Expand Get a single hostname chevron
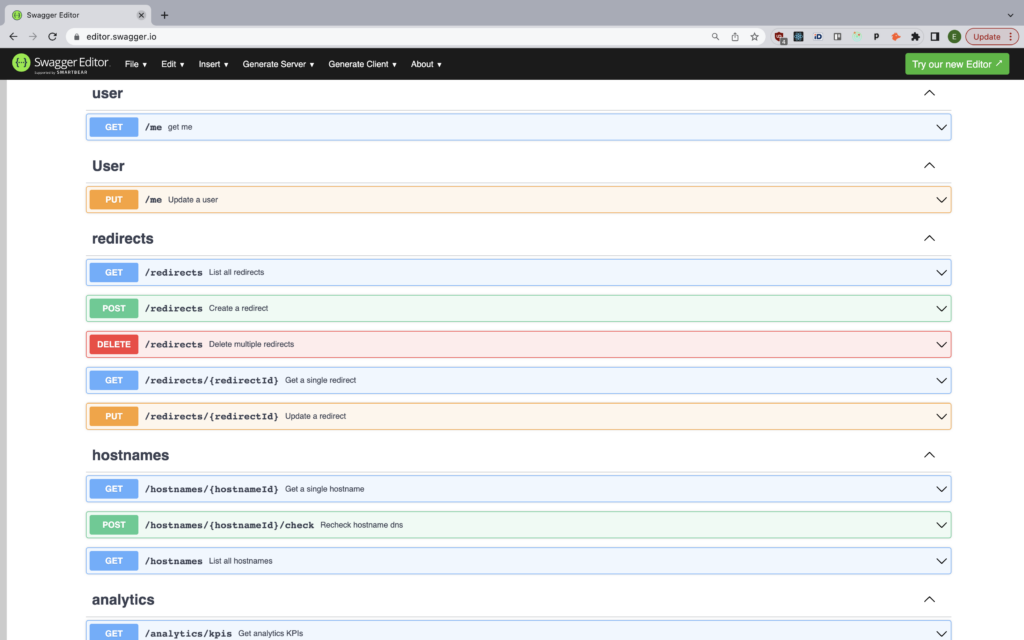 coord(941,489)
